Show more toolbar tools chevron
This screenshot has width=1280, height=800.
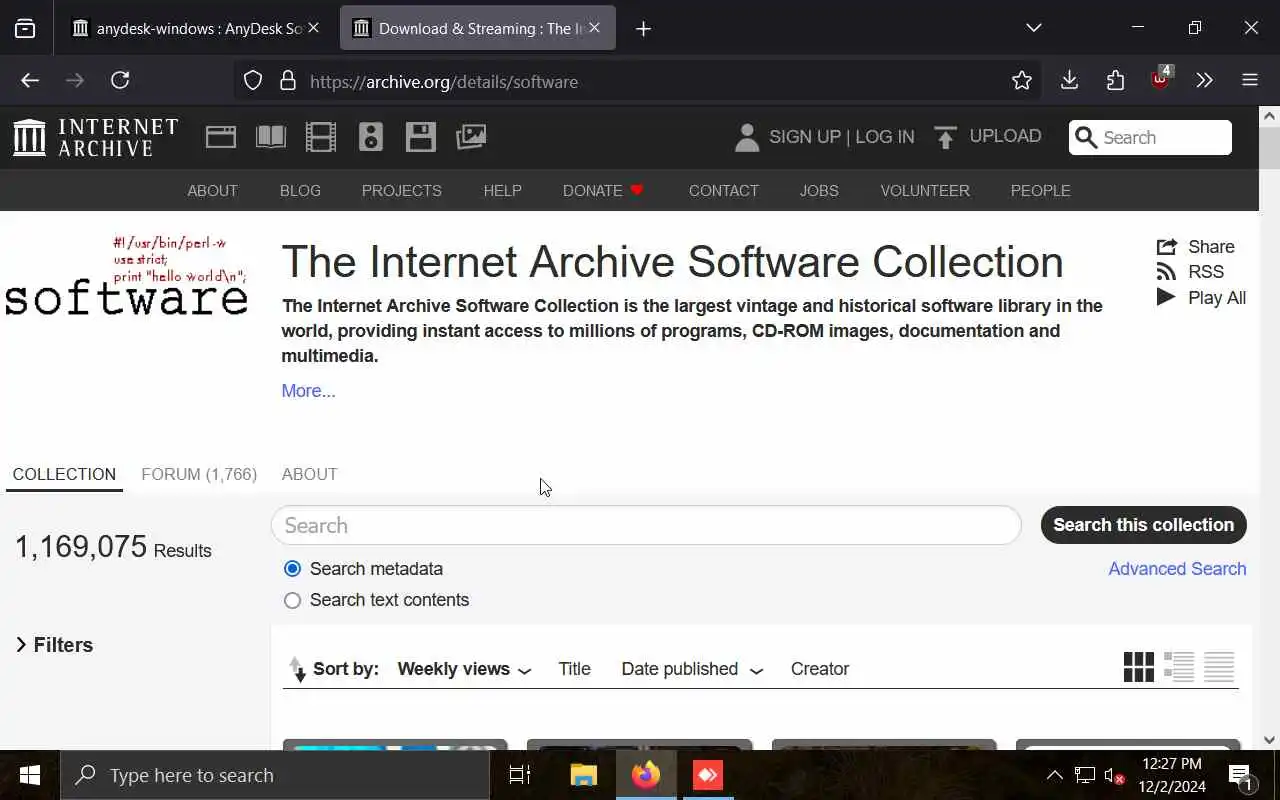tap(1205, 81)
